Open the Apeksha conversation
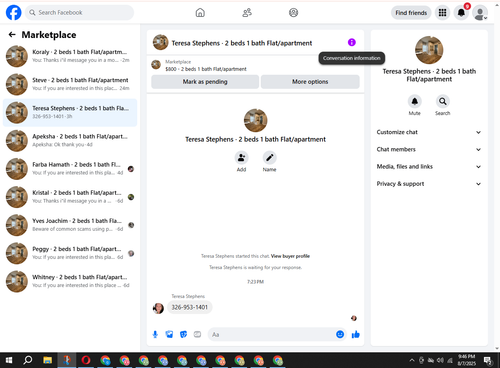Screen dimensions: 500x368 point(70,140)
